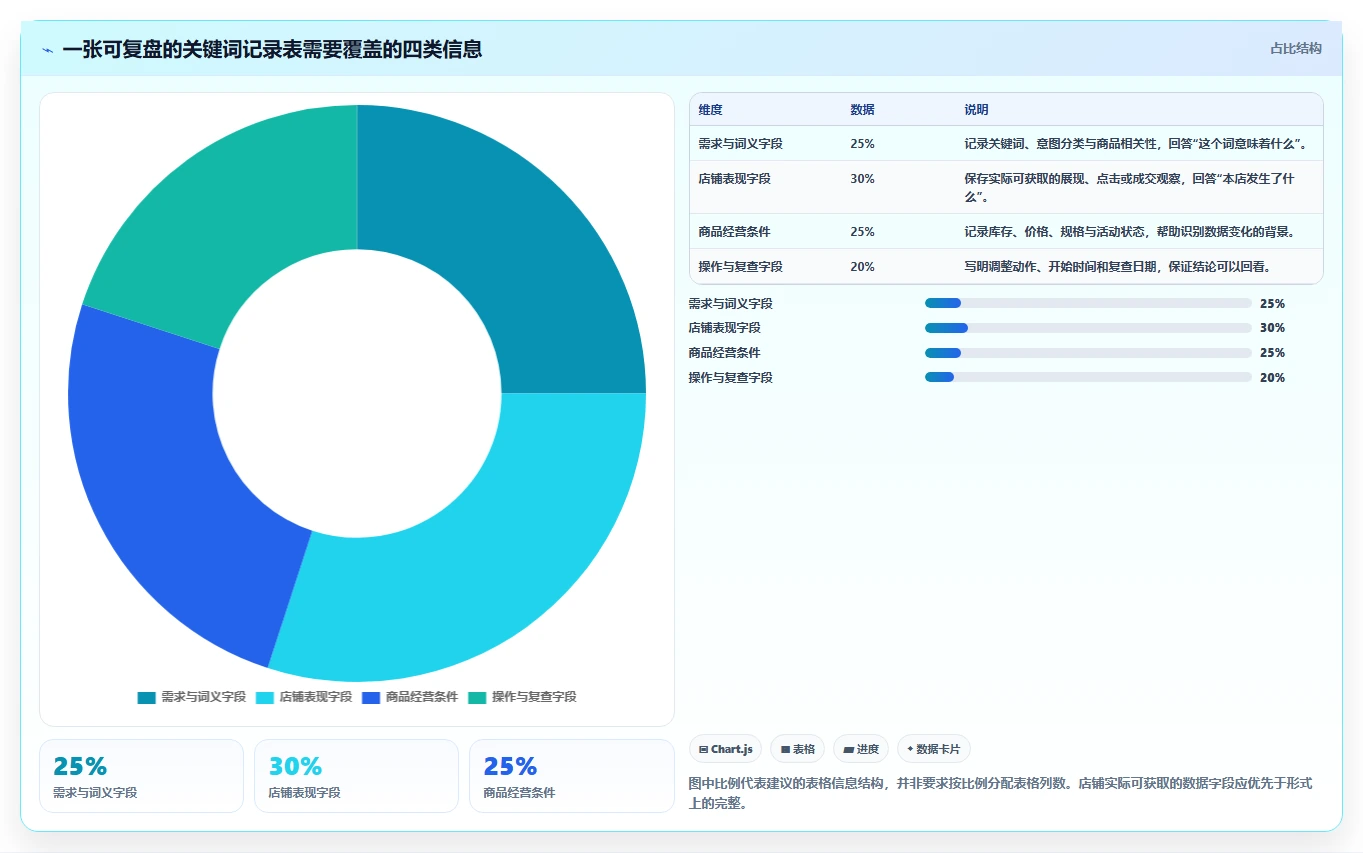1363x853 pixels.
Task: Click the 占比结构 label in the header
Action: (x=1296, y=48)
